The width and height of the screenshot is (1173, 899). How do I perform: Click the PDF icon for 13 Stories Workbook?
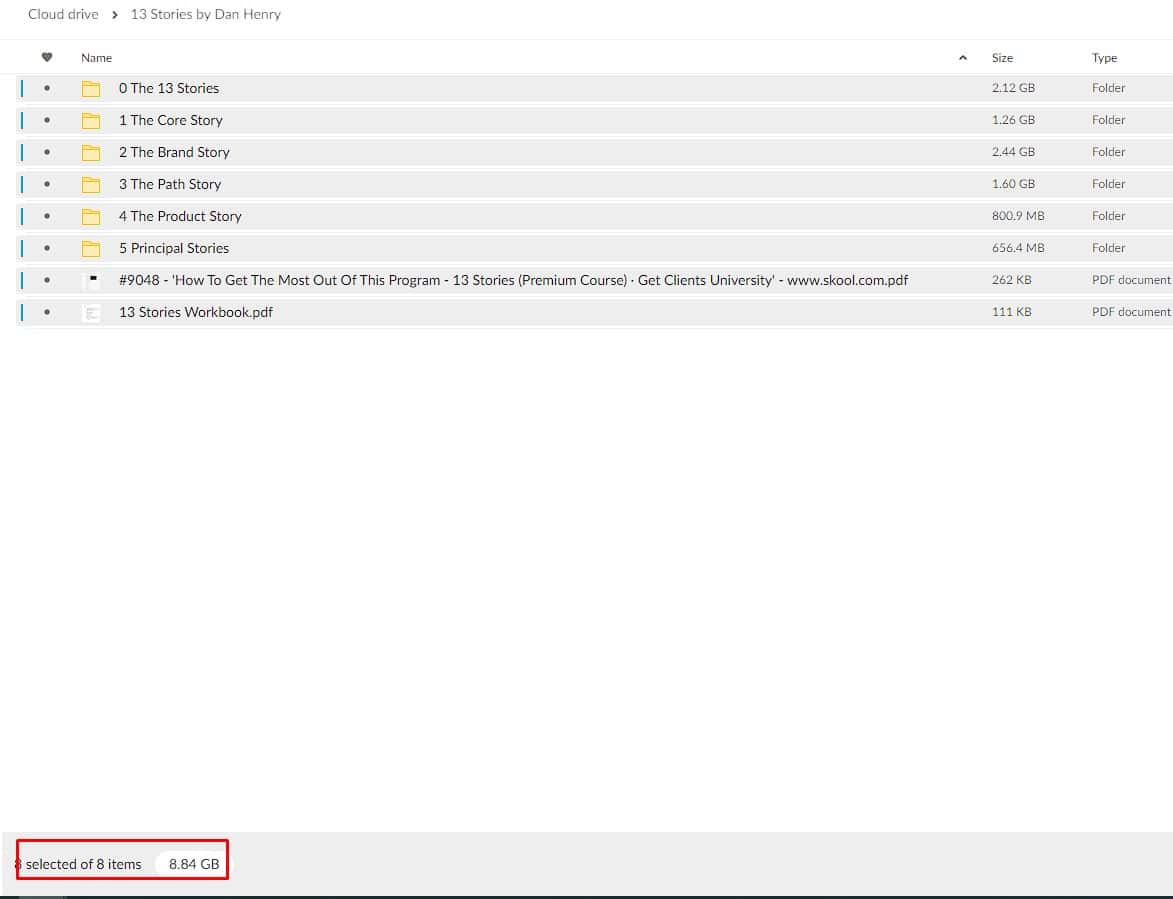(91, 312)
